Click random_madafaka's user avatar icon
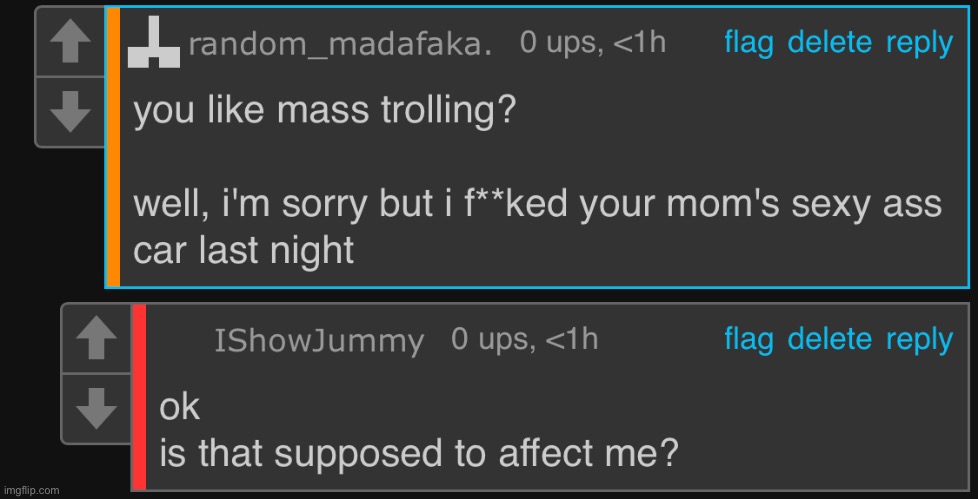 point(154,44)
